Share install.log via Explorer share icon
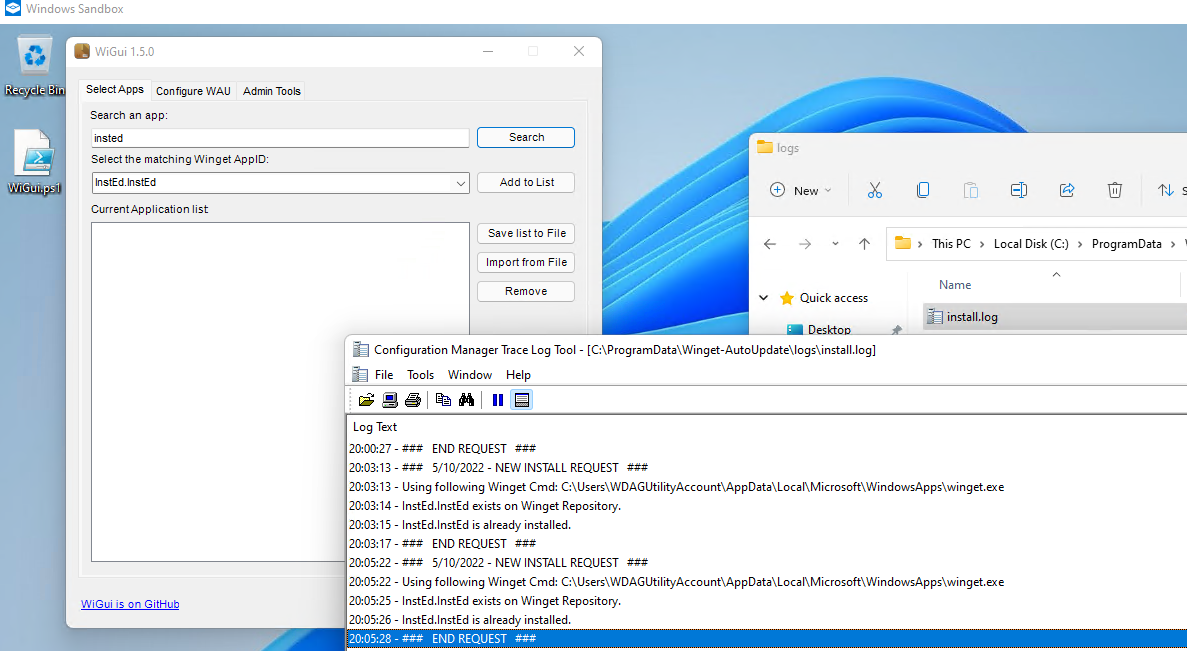This screenshot has width=1187, height=651. (x=1066, y=189)
